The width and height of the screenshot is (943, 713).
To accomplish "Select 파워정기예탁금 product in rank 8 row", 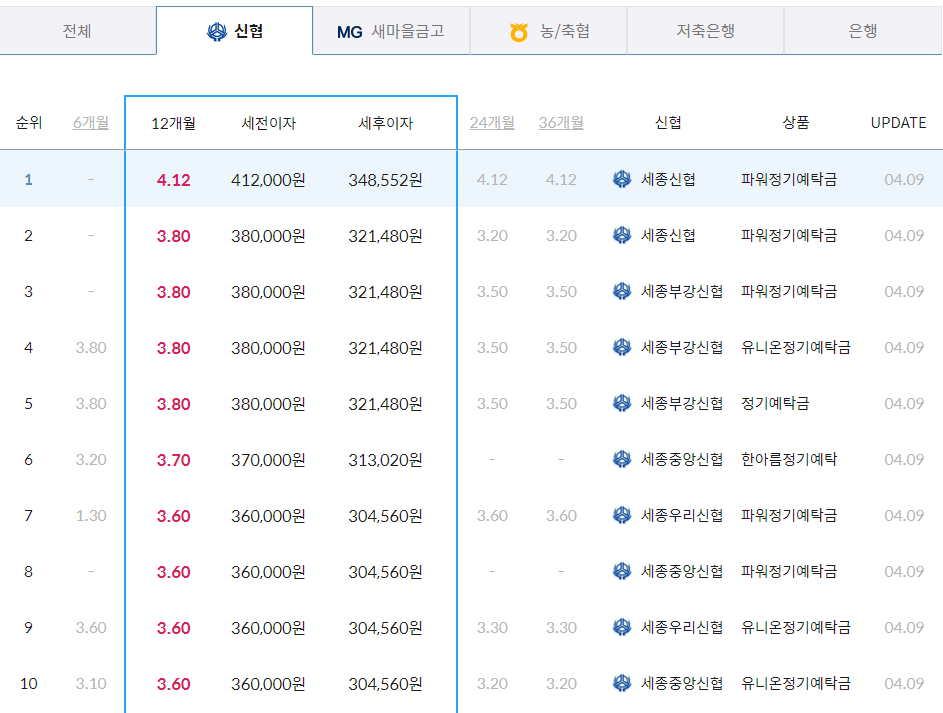I will click(789, 571).
